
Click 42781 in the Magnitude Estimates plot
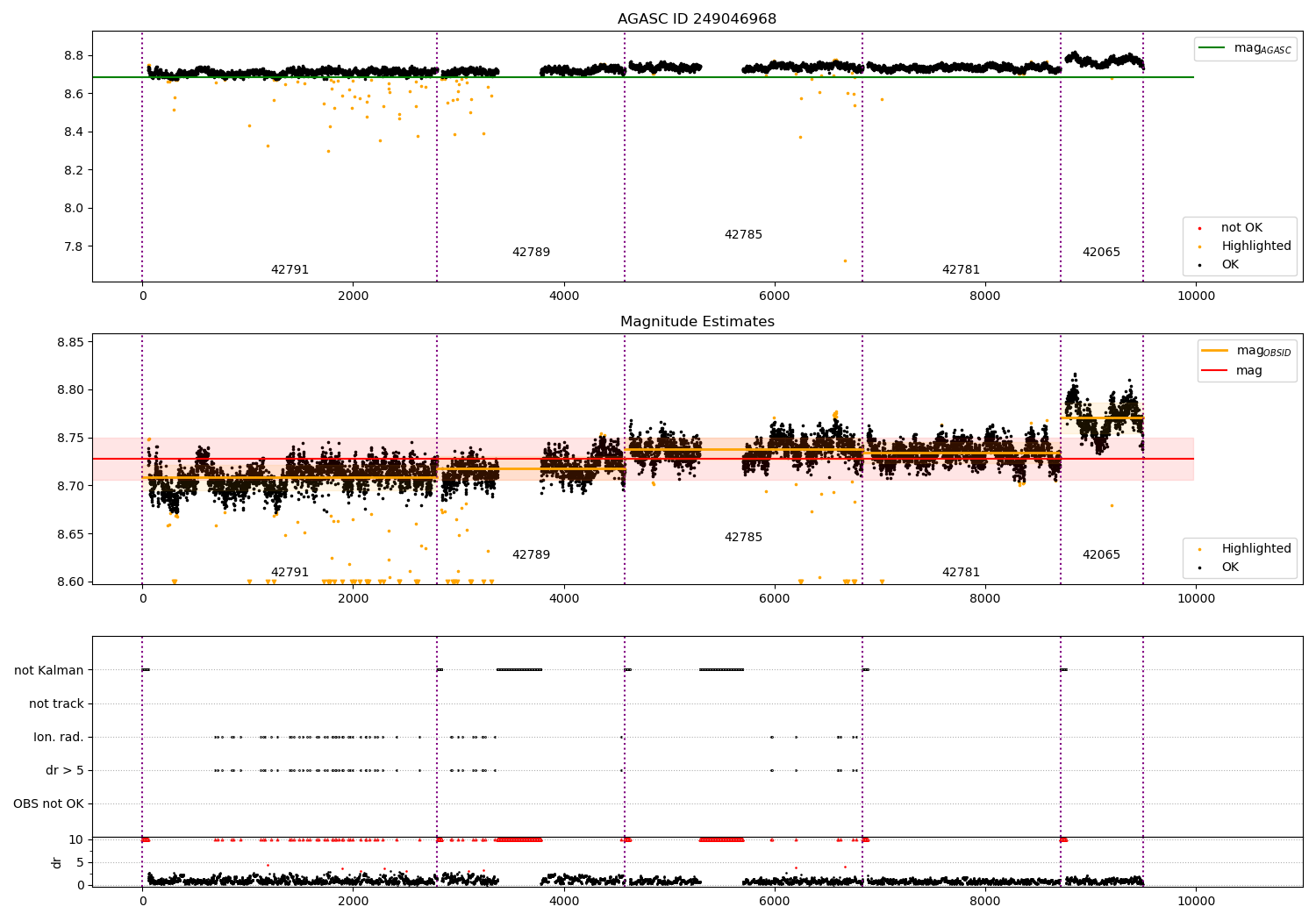[x=961, y=573]
